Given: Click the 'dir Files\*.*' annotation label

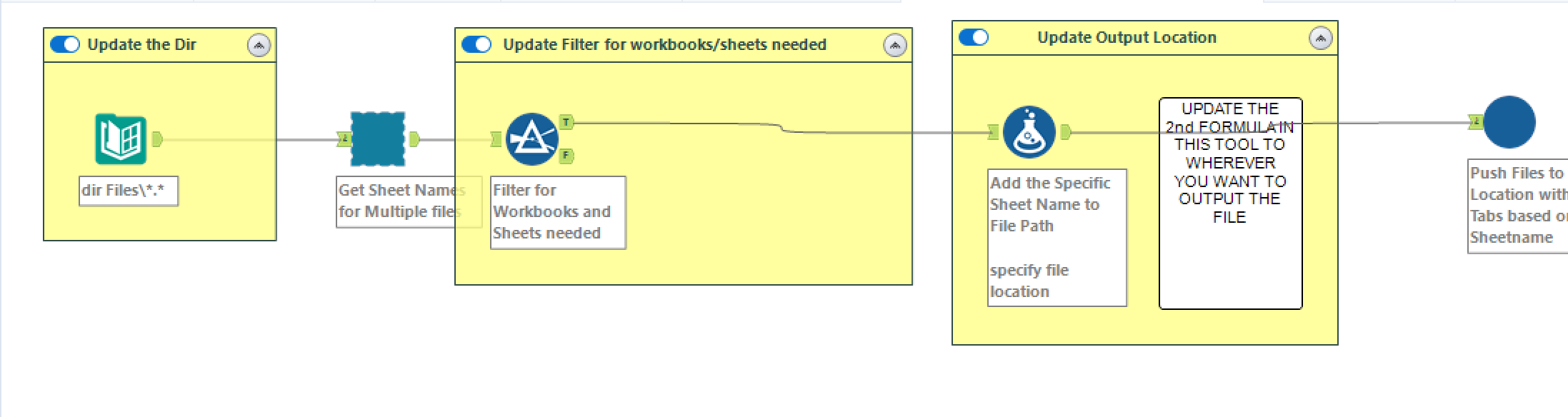Looking at the screenshot, I should coord(129,191).
